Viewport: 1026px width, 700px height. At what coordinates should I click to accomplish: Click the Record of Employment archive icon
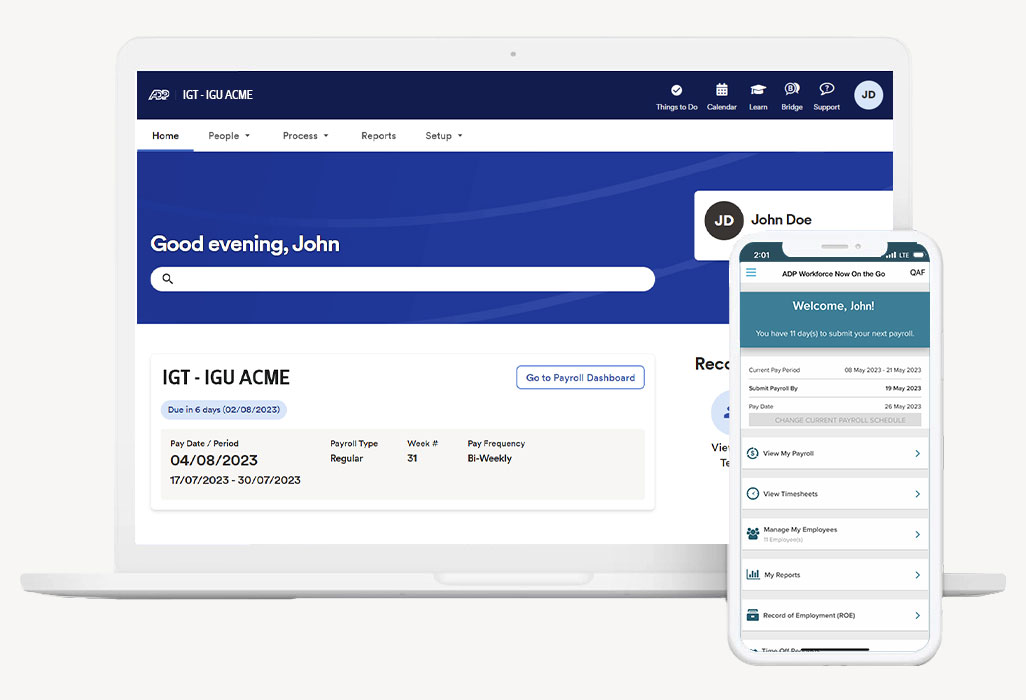tap(752, 615)
